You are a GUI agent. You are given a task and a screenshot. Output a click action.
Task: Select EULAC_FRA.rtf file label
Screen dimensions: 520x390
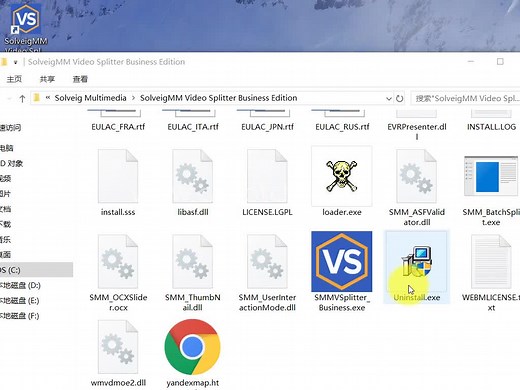[118, 127]
